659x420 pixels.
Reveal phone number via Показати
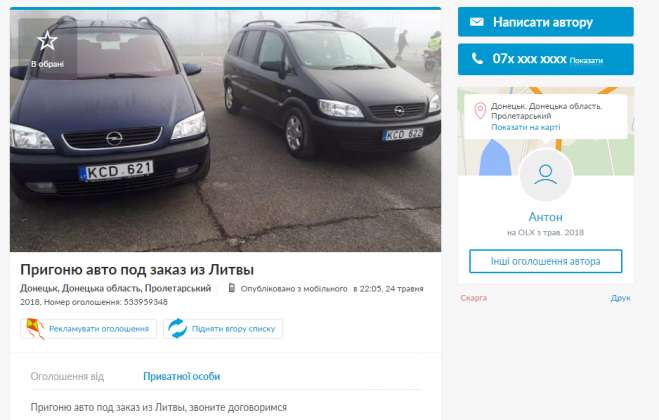586,61
